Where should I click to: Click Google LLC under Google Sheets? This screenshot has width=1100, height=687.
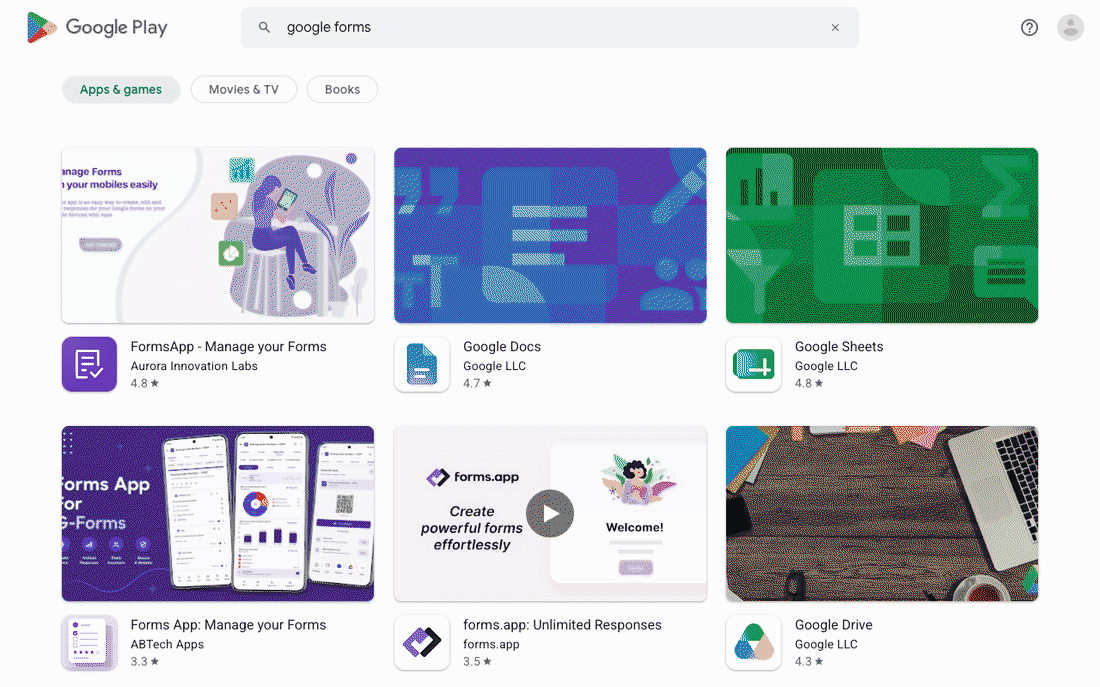[x=826, y=366]
